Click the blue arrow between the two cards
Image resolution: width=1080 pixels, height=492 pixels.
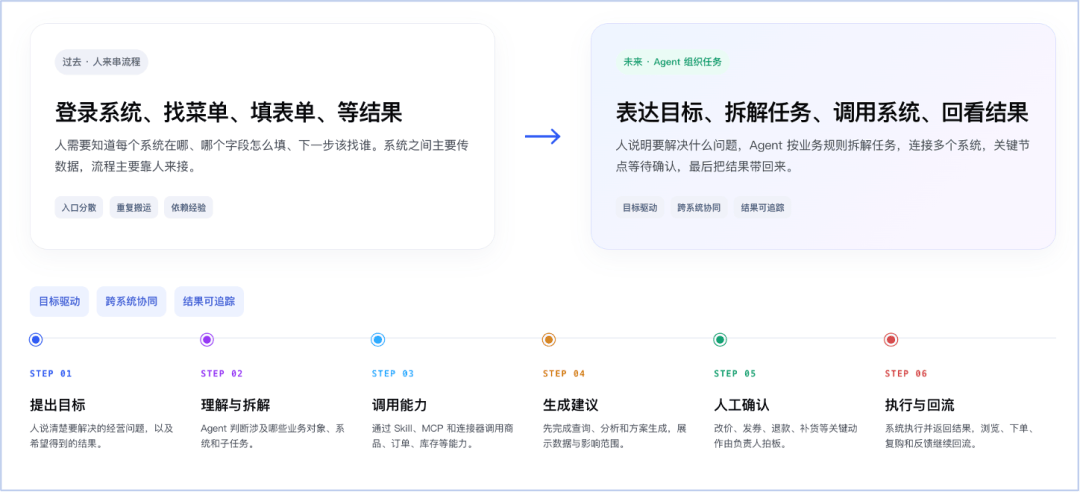(x=543, y=136)
